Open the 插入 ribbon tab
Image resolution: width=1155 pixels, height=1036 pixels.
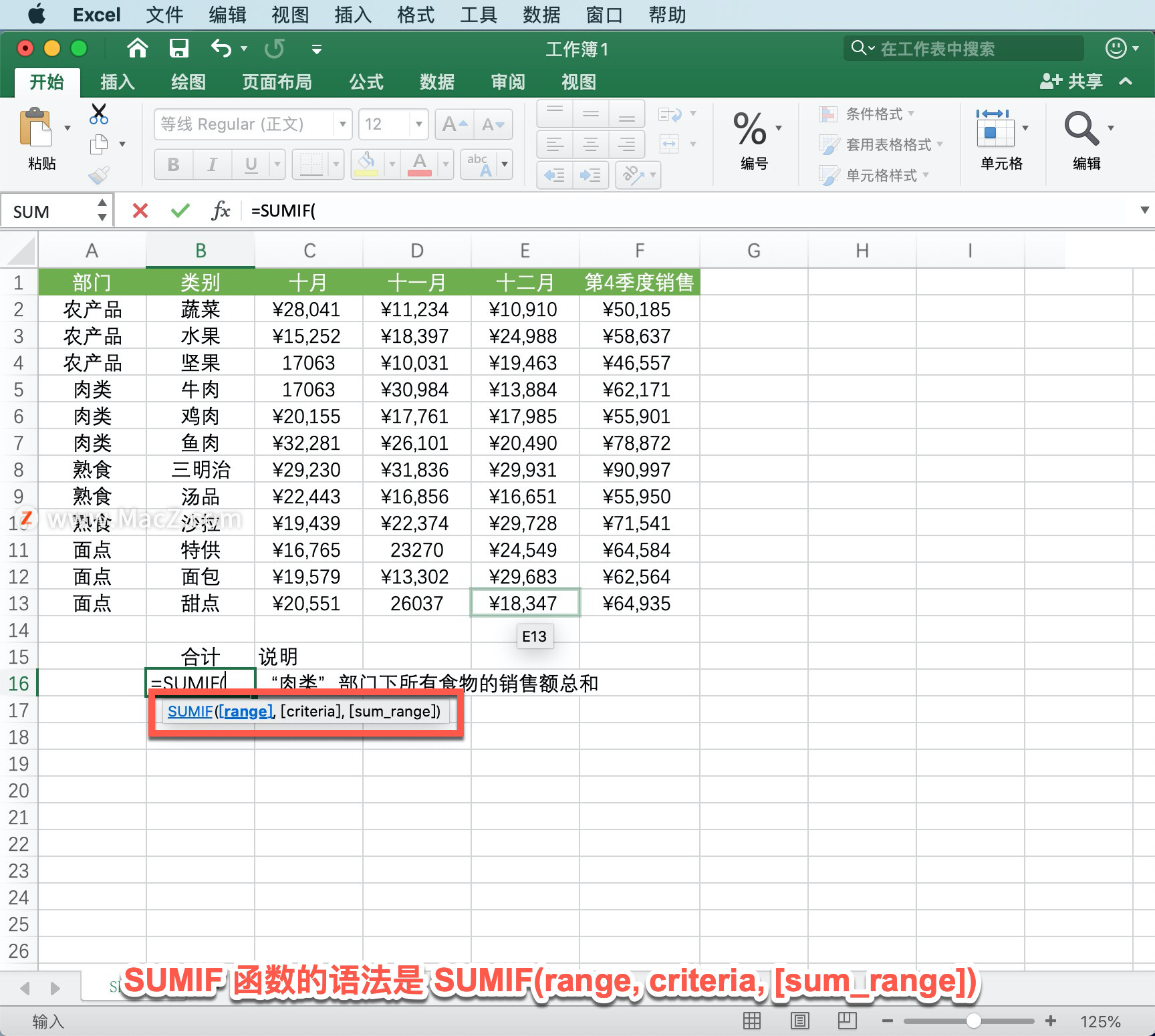[118, 82]
